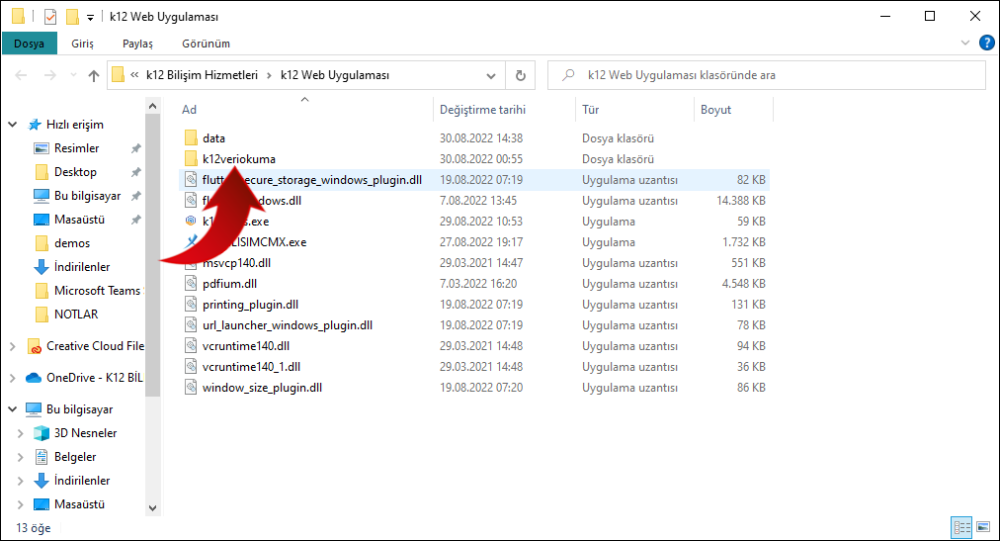
Task: Click the search box for this folder
Action: pyautogui.click(x=767, y=75)
